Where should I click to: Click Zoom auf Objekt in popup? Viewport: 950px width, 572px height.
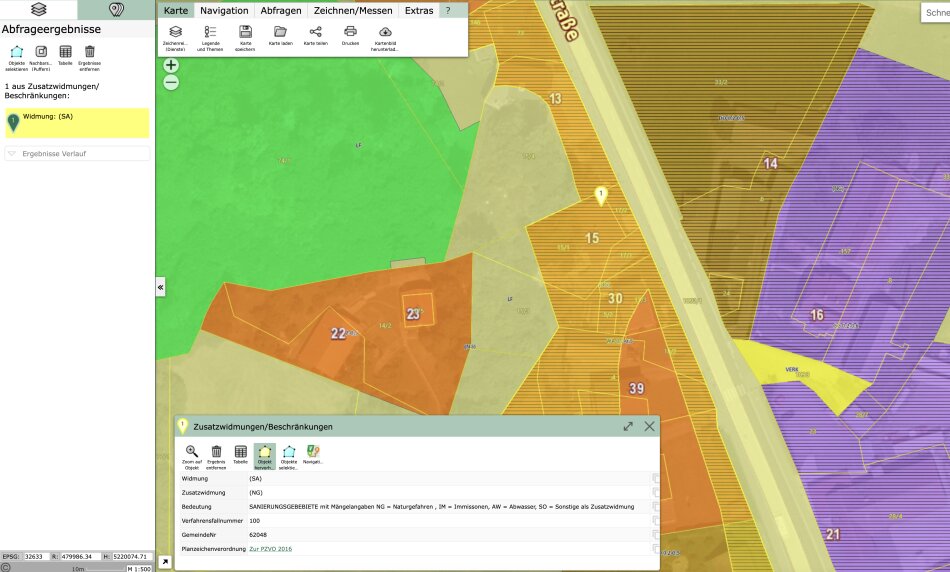pyautogui.click(x=191, y=456)
